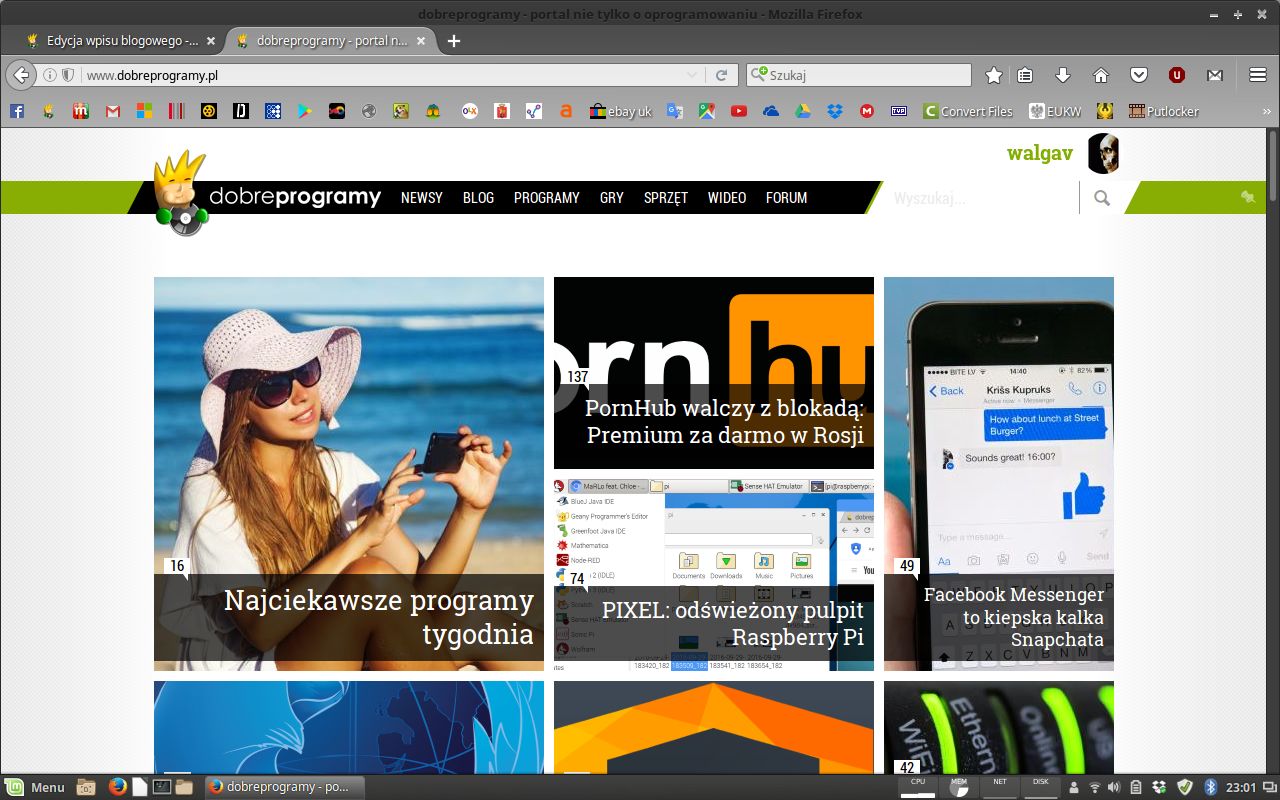Open the FORUM menu item
The image size is (1280, 800).
[786, 198]
